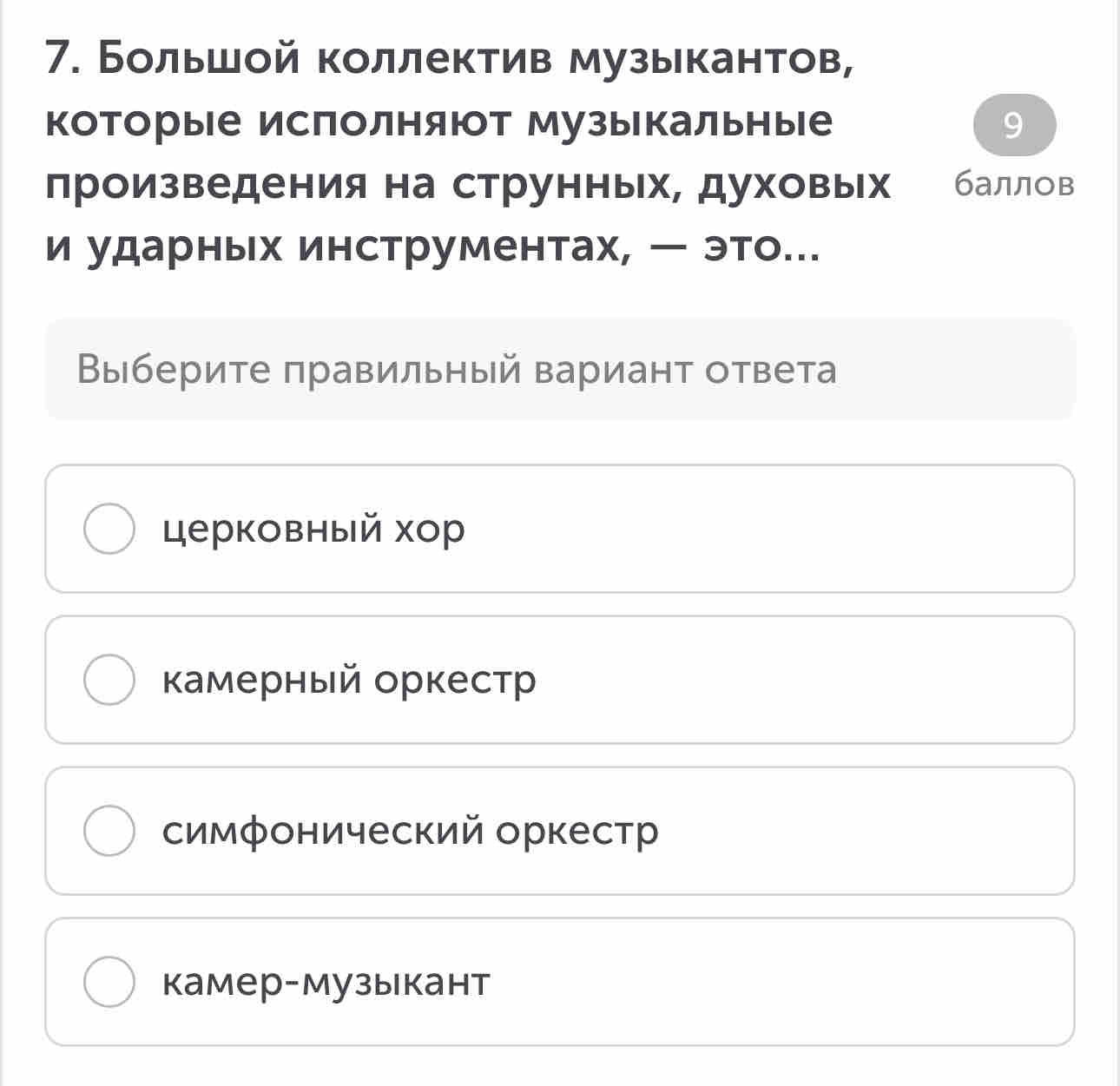Pick the камер-музыкант radio option
The image size is (1120, 1086).
tap(109, 982)
